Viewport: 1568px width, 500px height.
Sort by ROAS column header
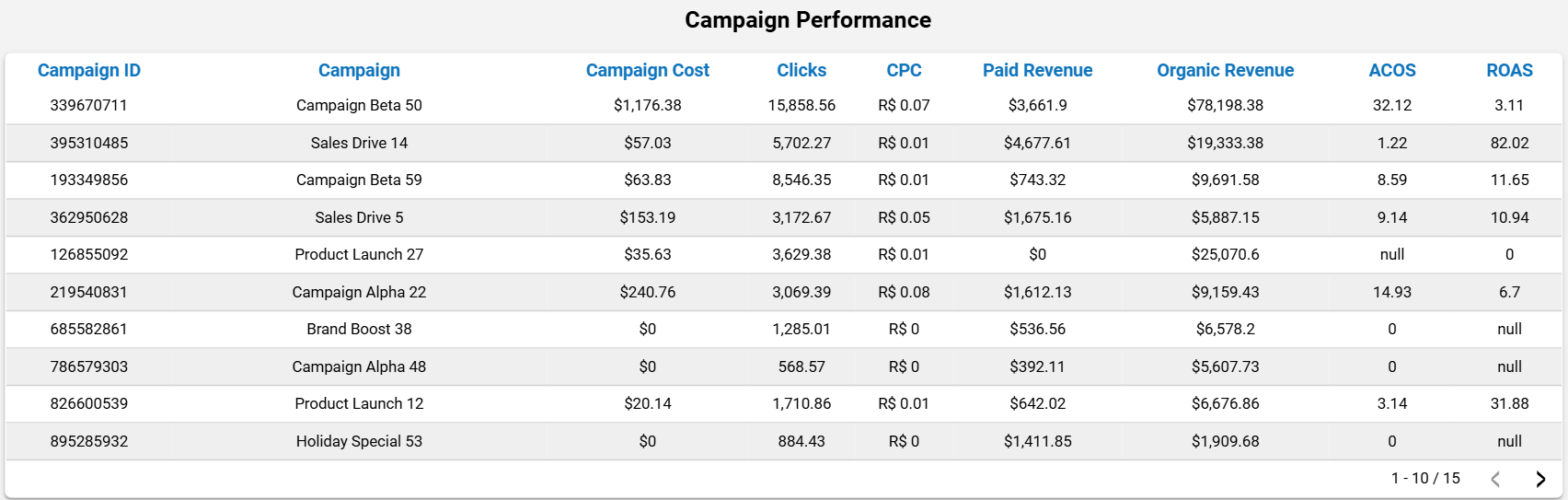coord(1509,70)
